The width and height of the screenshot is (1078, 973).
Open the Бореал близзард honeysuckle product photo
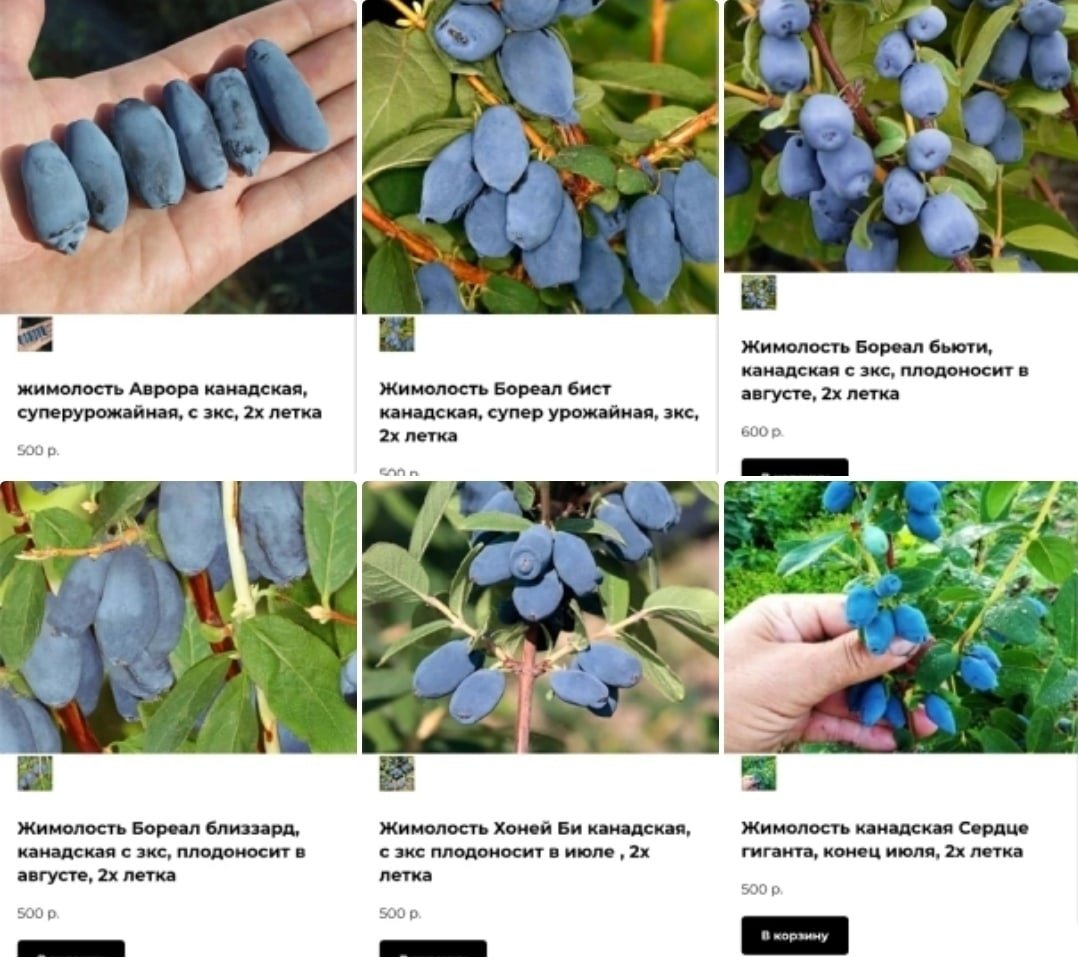pyautogui.click(x=178, y=617)
